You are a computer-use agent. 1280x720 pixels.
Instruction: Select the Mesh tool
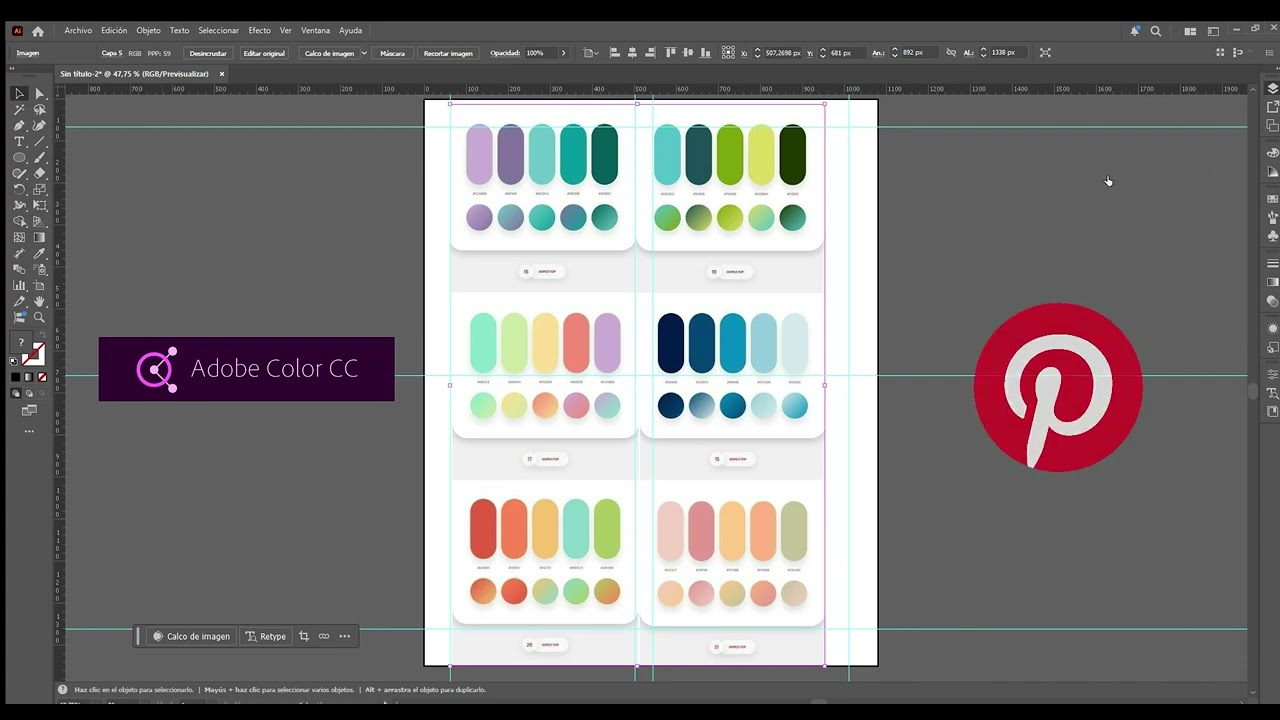[19, 238]
